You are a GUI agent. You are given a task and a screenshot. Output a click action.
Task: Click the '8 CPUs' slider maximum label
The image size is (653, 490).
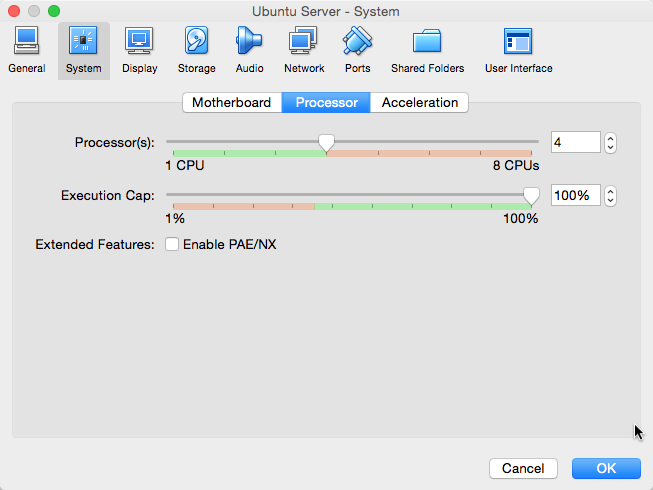click(516, 166)
